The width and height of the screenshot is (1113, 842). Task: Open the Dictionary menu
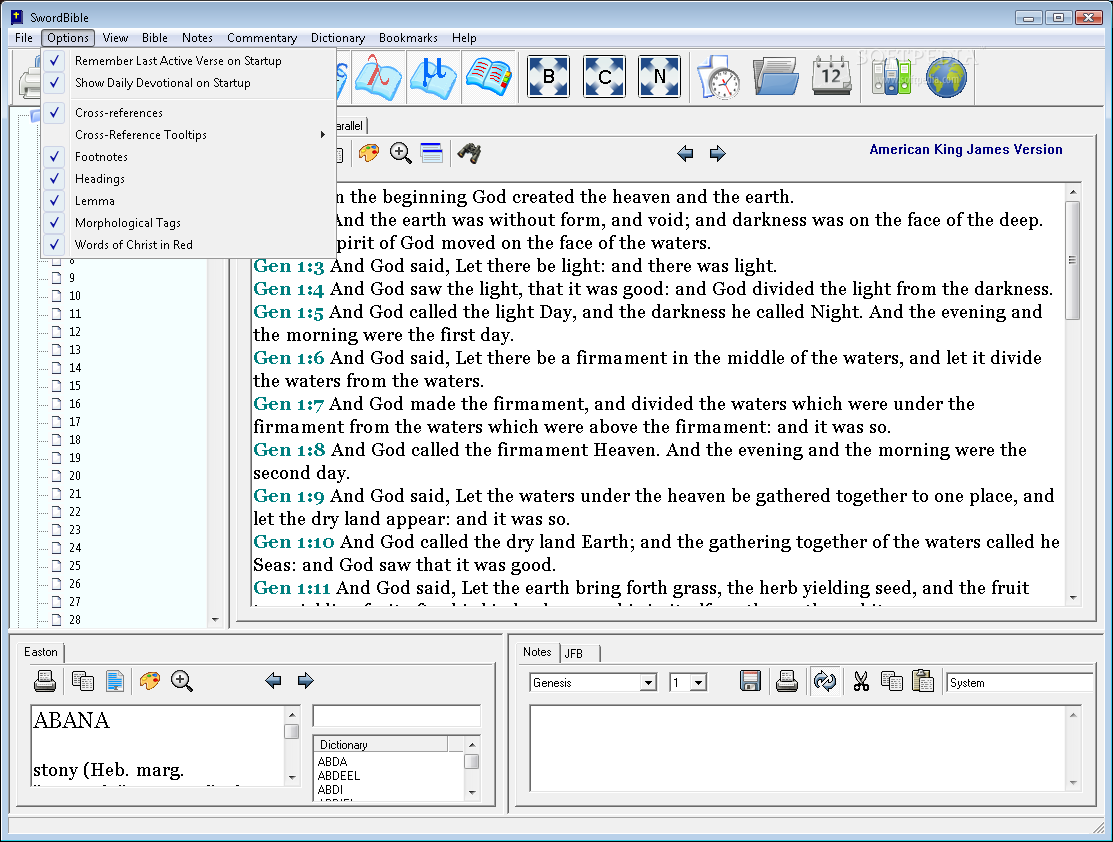tap(338, 38)
